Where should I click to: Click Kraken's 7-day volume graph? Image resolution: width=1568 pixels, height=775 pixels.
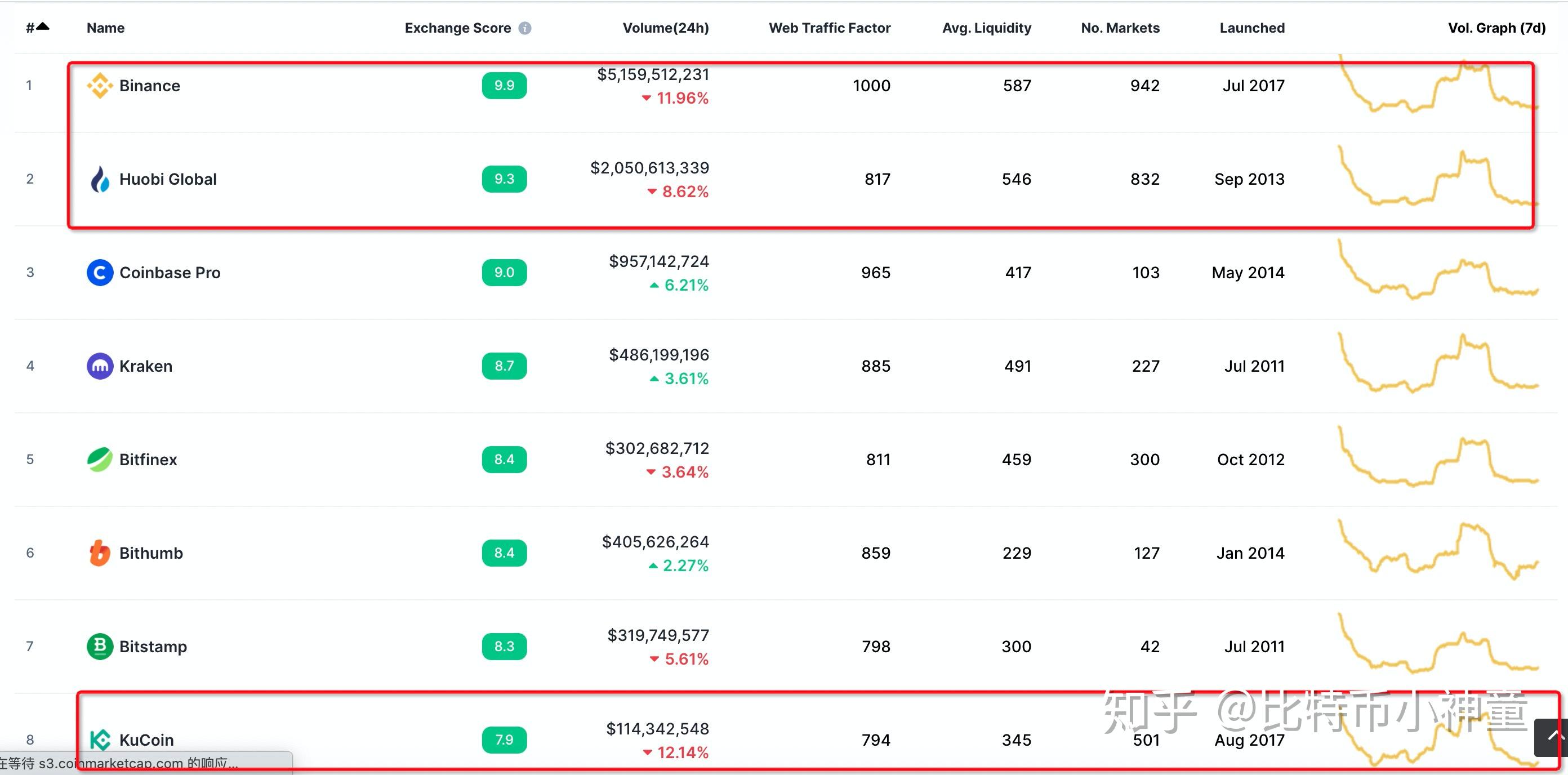(1437, 366)
